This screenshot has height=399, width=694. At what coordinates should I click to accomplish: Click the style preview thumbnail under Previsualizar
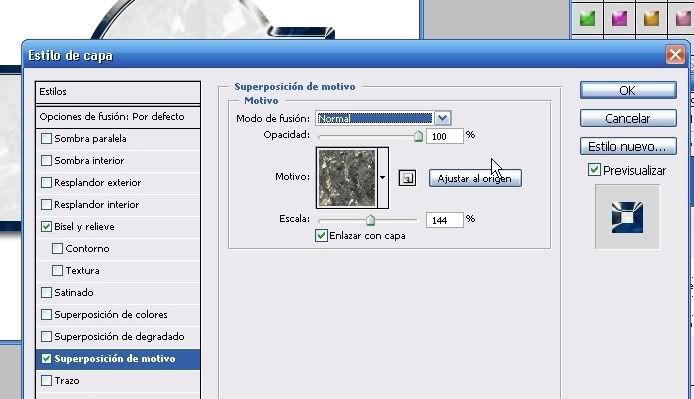627,217
